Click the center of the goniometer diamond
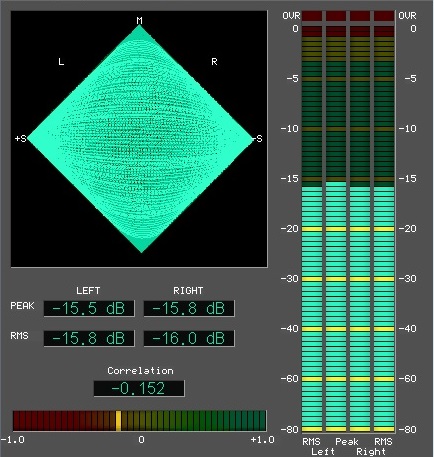Viewport: 434px width, 457px height. pyautogui.click(x=140, y=139)
